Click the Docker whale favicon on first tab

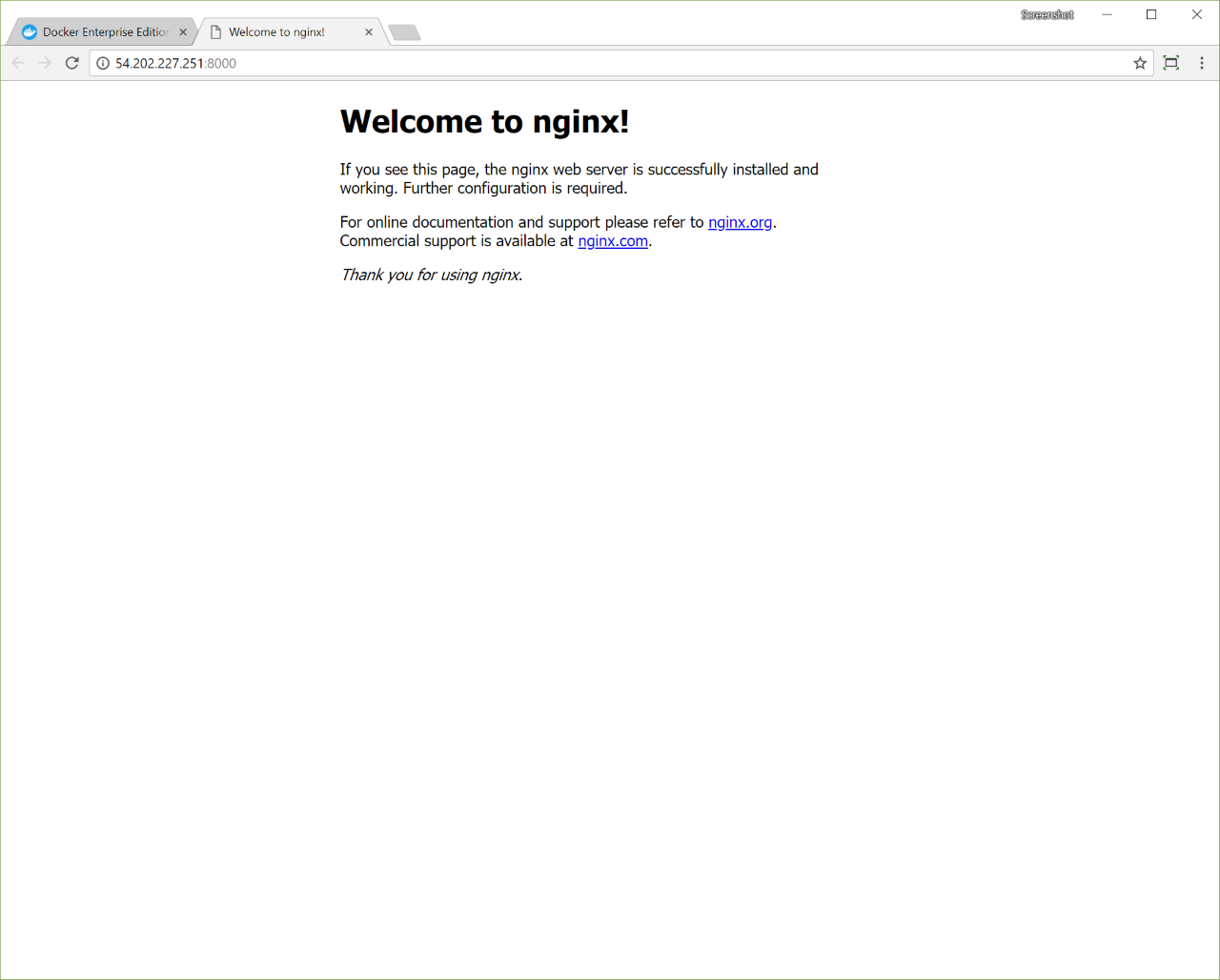(30, 32)
